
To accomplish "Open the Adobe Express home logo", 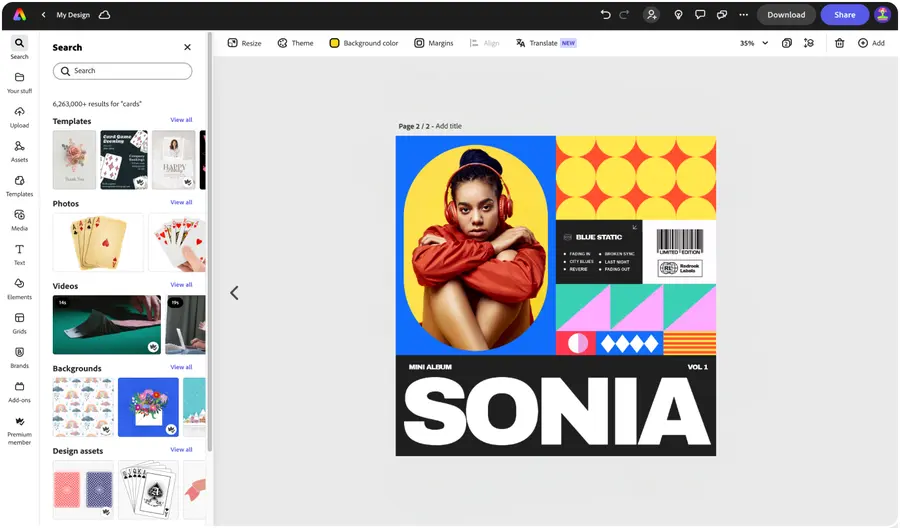I will tap(20, 15).
